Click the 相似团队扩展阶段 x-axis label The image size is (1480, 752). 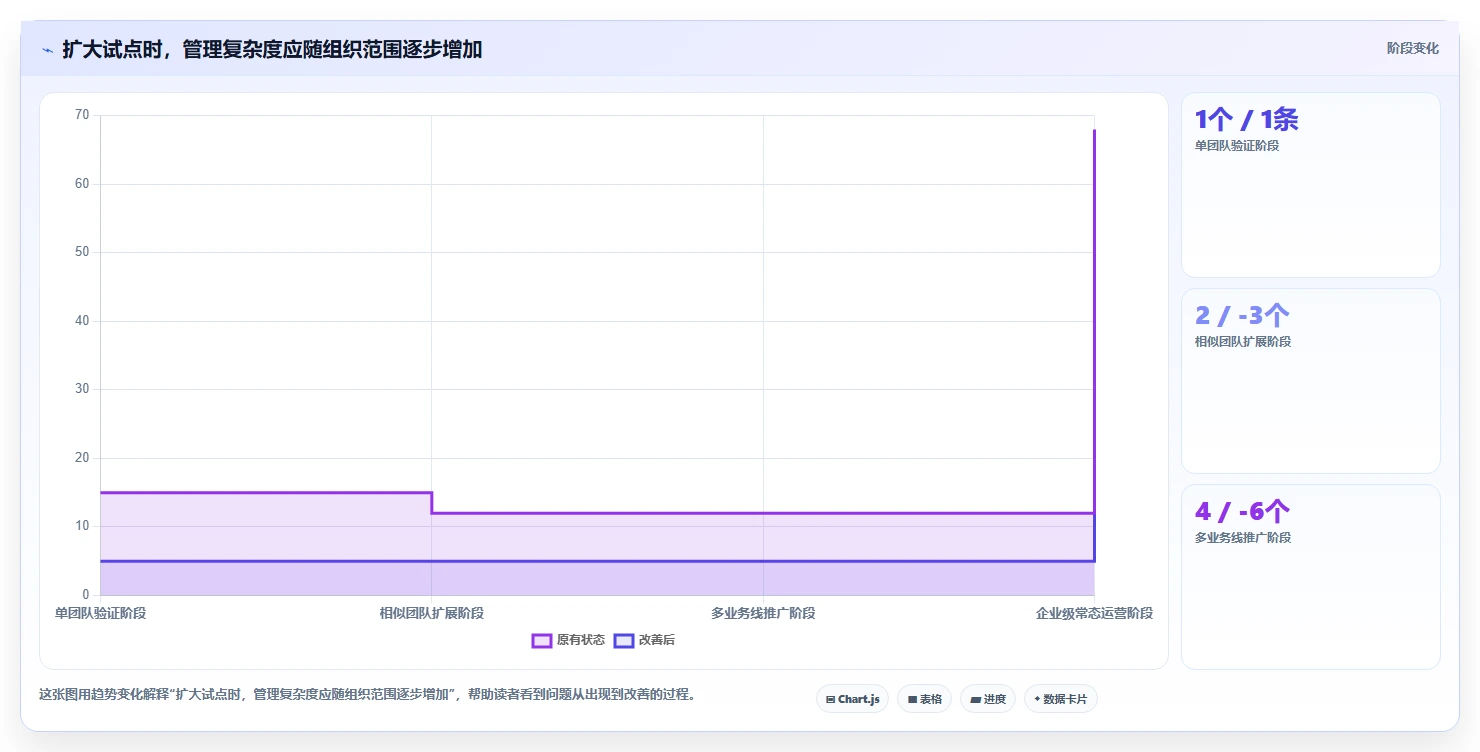pos(432,613)
